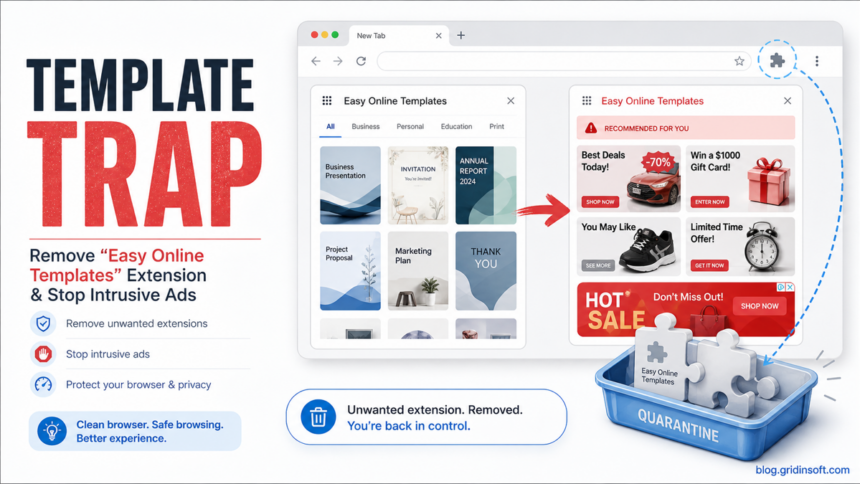860x484 pixels.
Task: Click Enter Now on gift card ad
Action: click(710, 202)
